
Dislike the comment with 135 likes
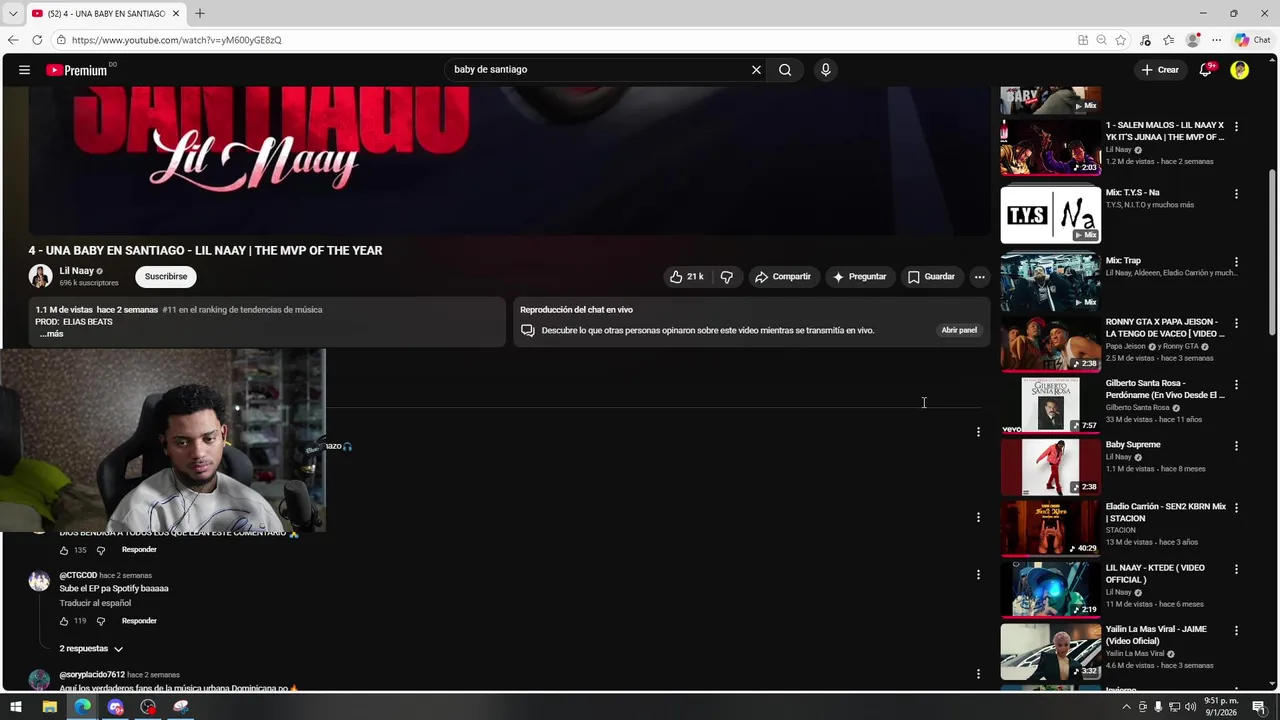click(x=100, y=550)
